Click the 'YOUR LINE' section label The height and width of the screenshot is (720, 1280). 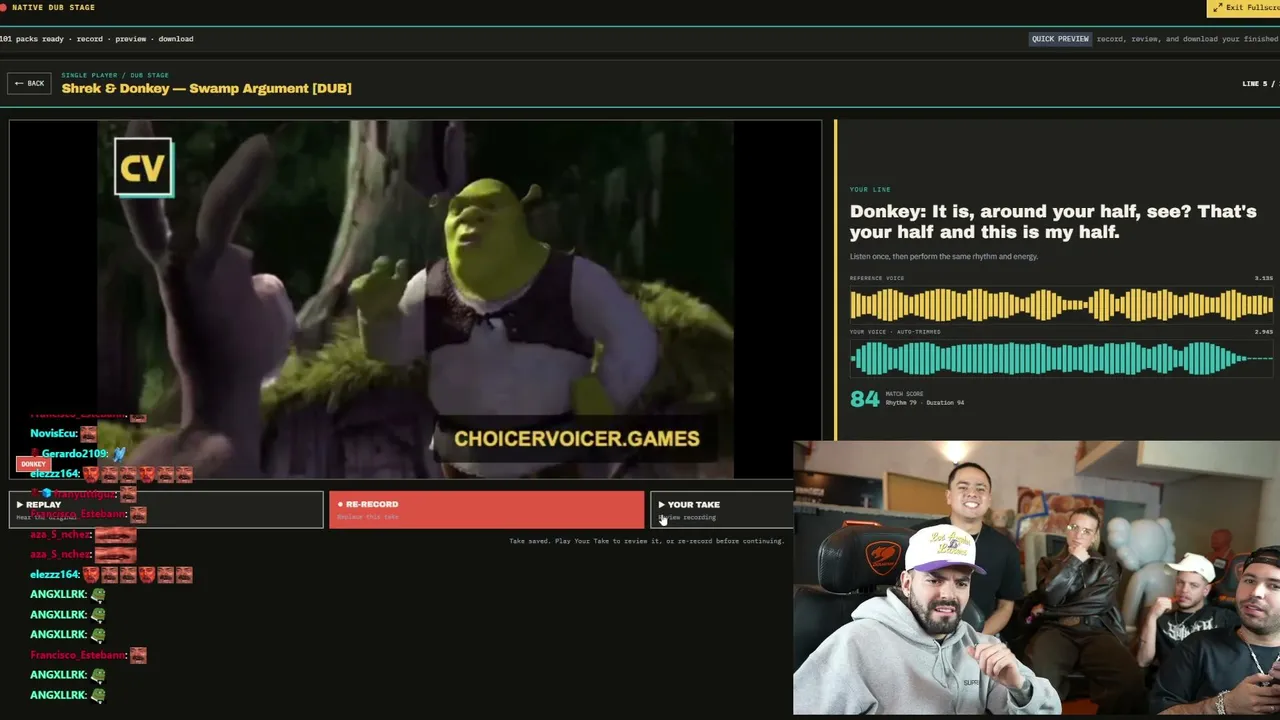click(870, 189)
